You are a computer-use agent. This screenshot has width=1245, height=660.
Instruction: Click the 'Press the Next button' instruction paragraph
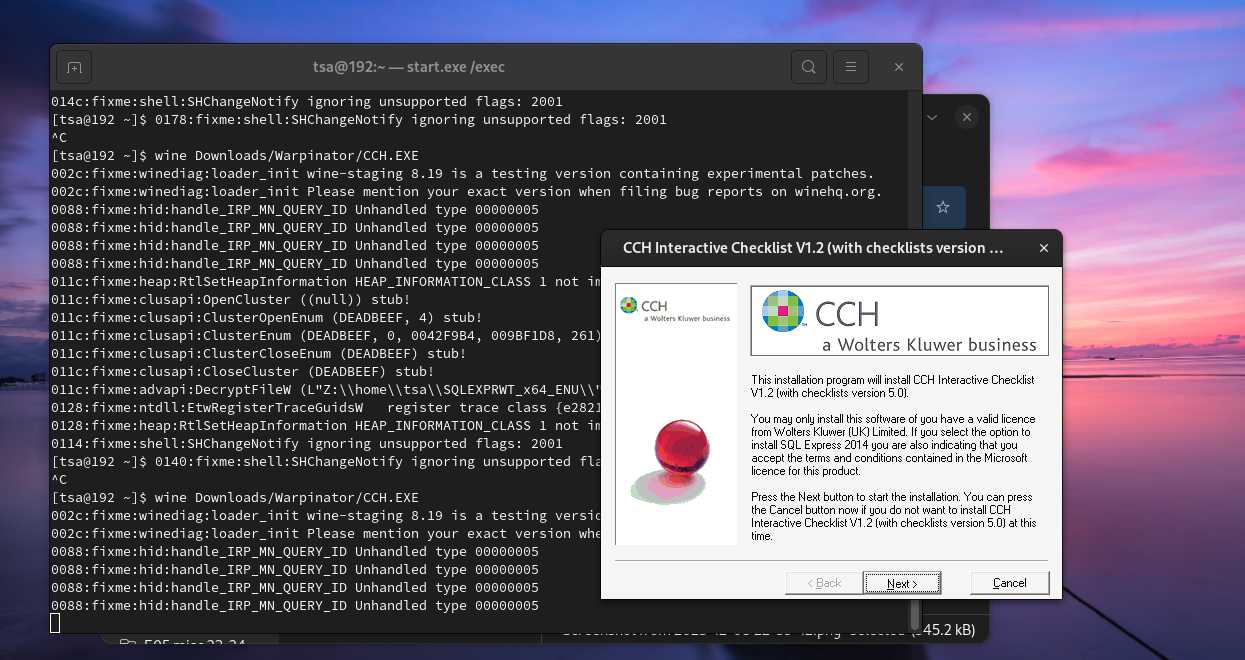pos(893,516)
